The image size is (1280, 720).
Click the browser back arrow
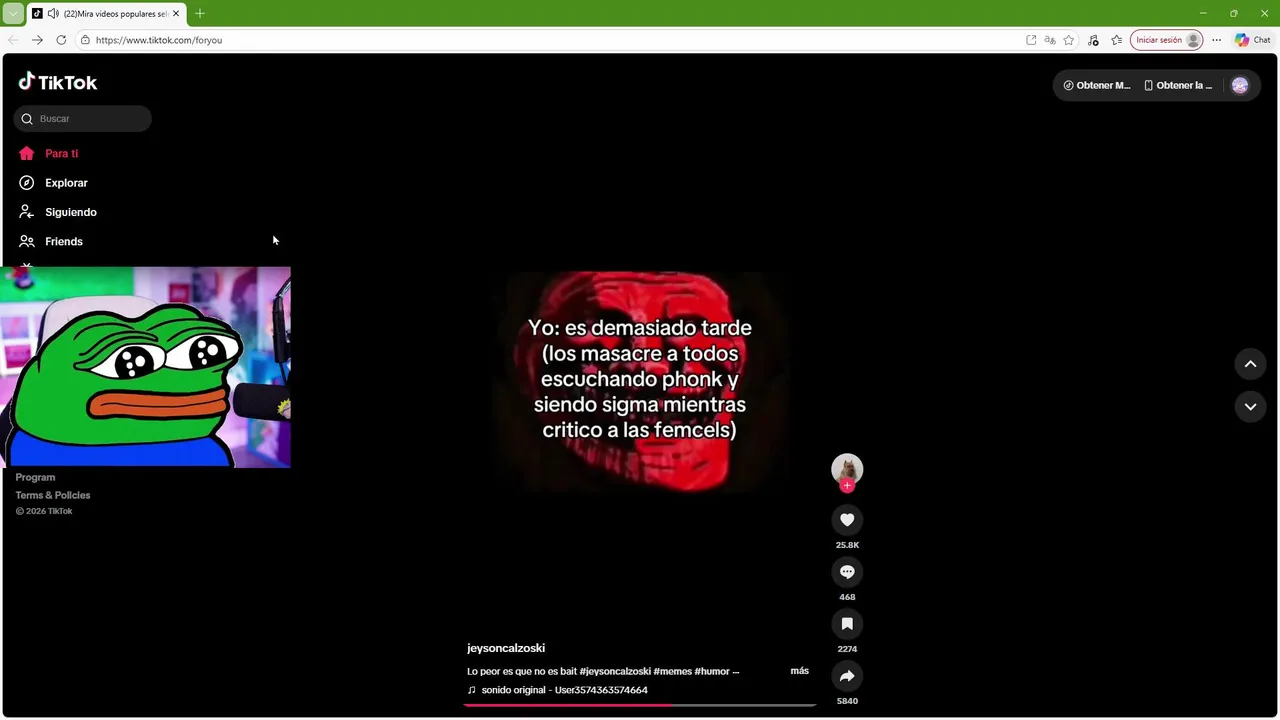[x=13, y=40]
